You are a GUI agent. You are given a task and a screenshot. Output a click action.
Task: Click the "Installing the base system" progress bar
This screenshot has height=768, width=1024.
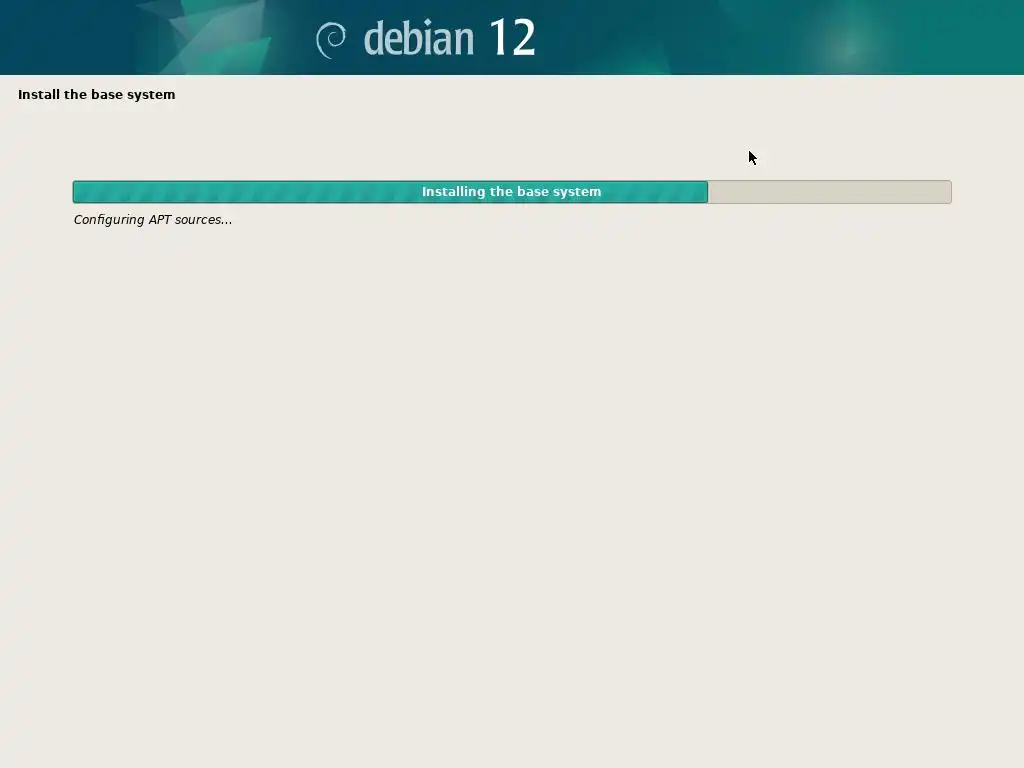[511, 192]
